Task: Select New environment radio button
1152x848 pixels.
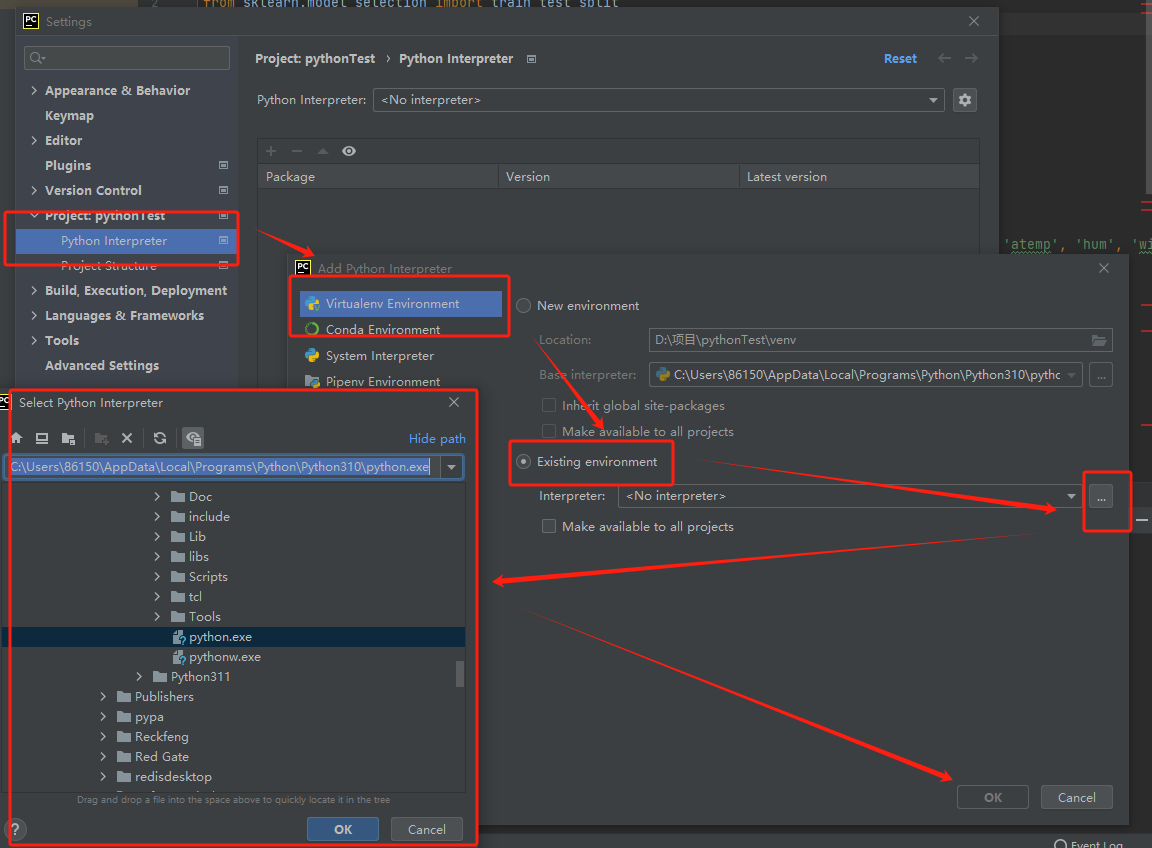Action: pyautogui.click(x=523, y=306)
